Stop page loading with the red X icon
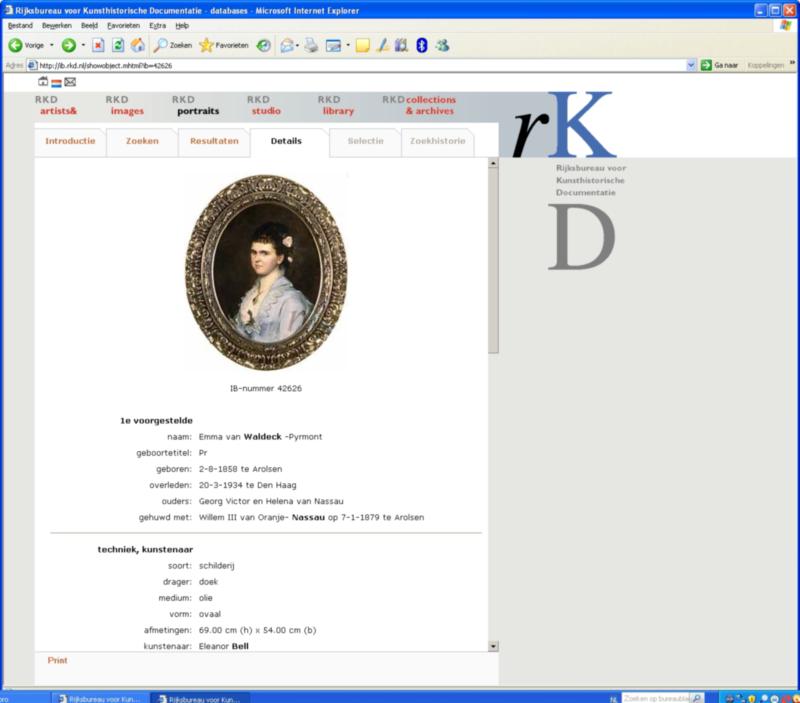Viewport: 800px width, 703px height. click(x=98, y=45)
